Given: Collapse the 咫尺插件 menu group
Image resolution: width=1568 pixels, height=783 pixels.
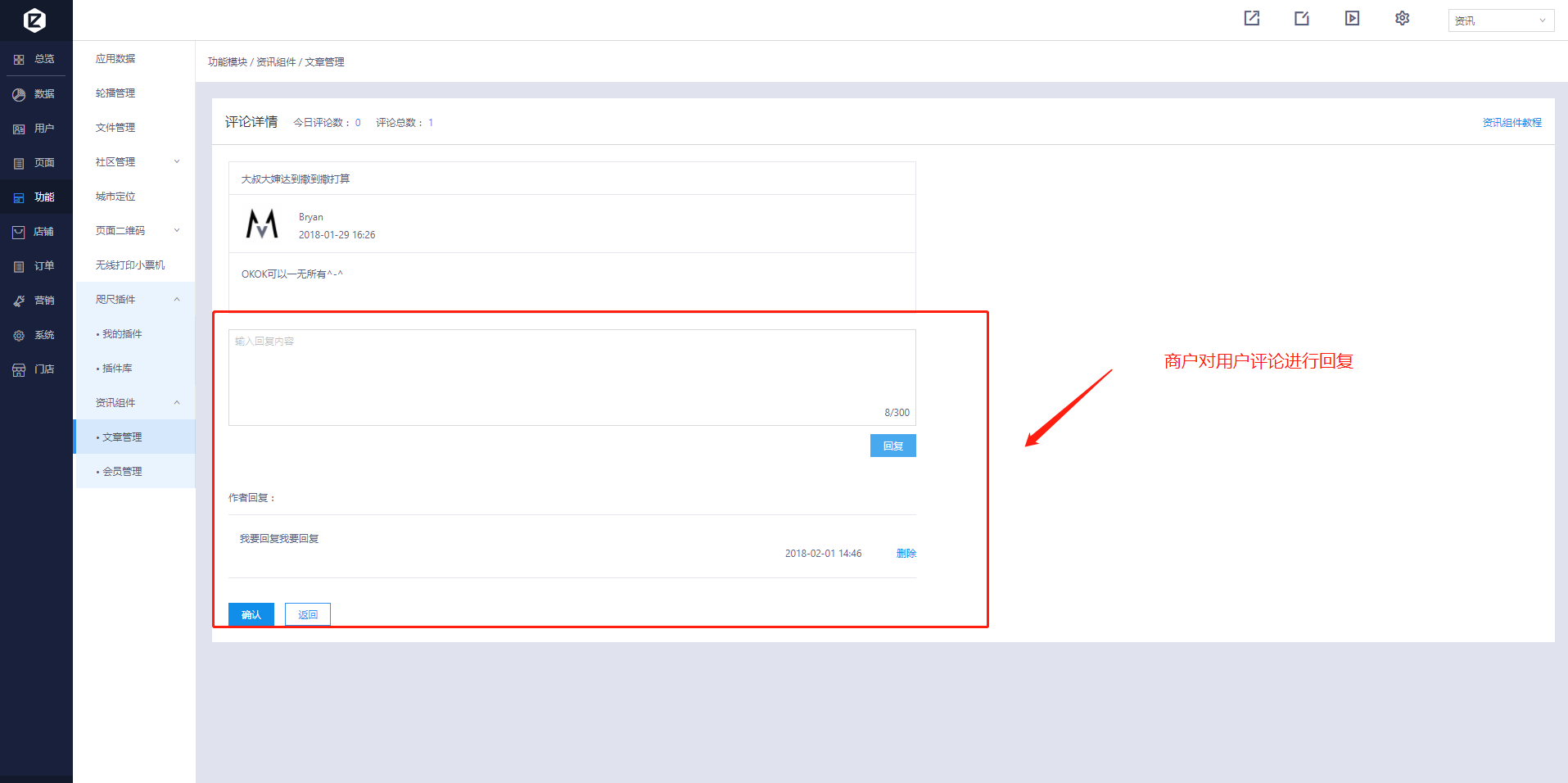Looking at the screenshot, I should click(135, 300).
